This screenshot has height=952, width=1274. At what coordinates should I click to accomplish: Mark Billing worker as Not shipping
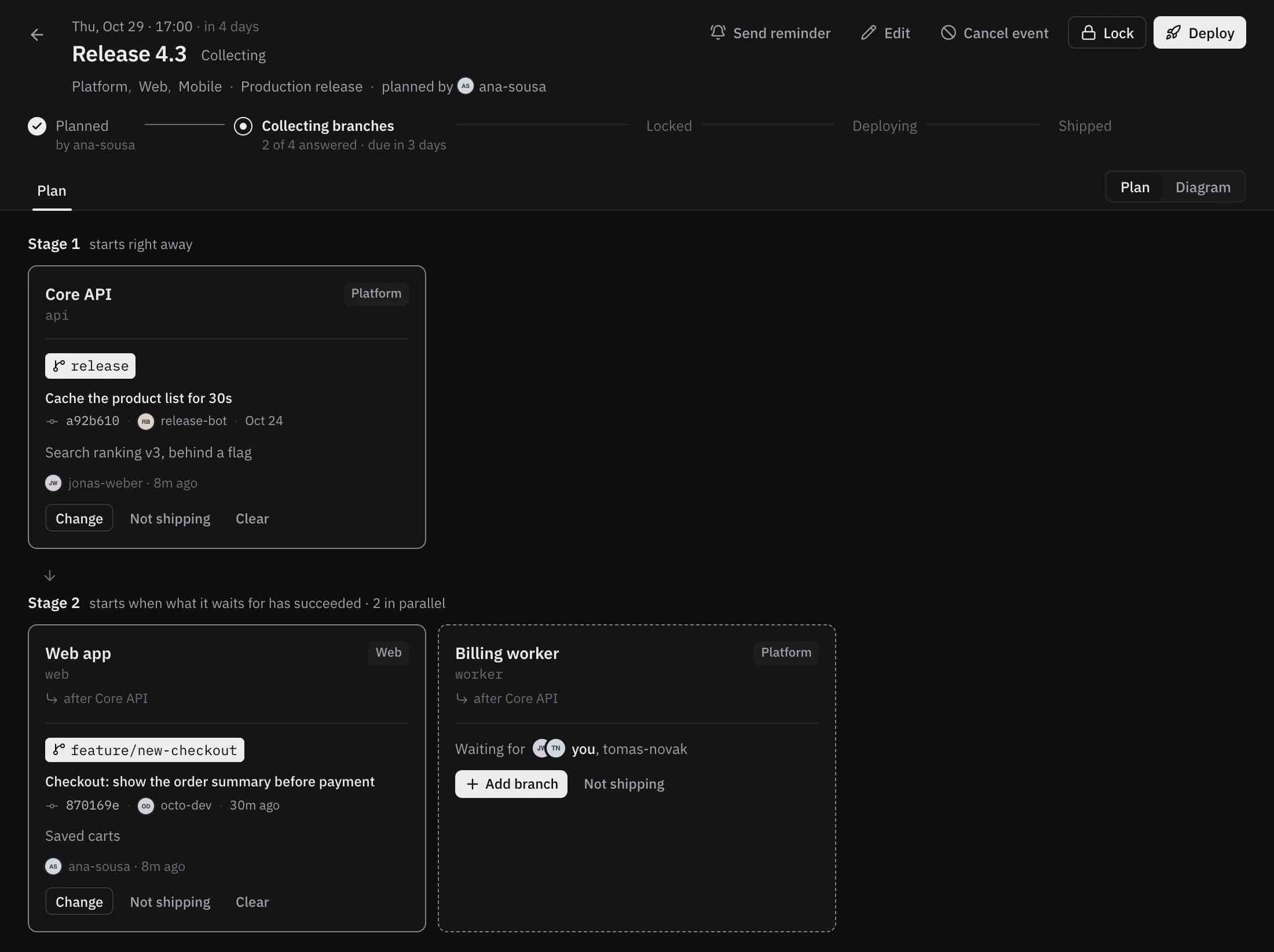624,783
